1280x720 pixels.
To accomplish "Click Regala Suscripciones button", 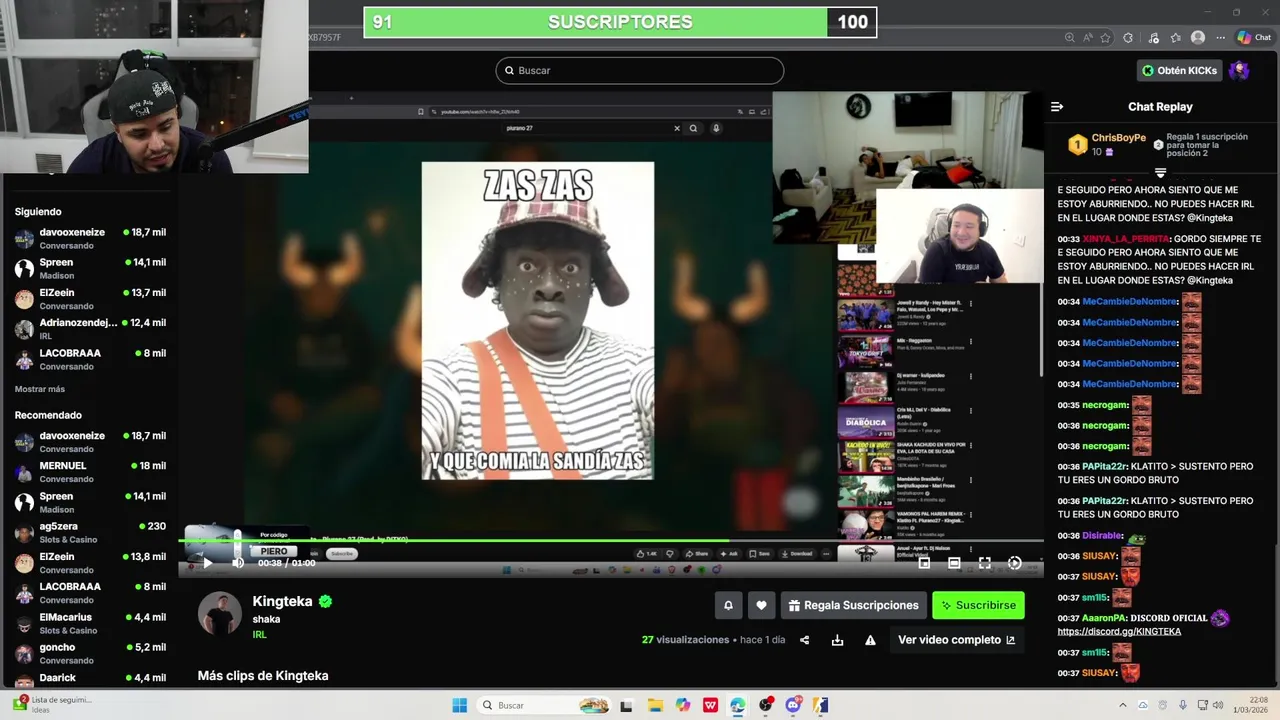I will click(853, 605).
